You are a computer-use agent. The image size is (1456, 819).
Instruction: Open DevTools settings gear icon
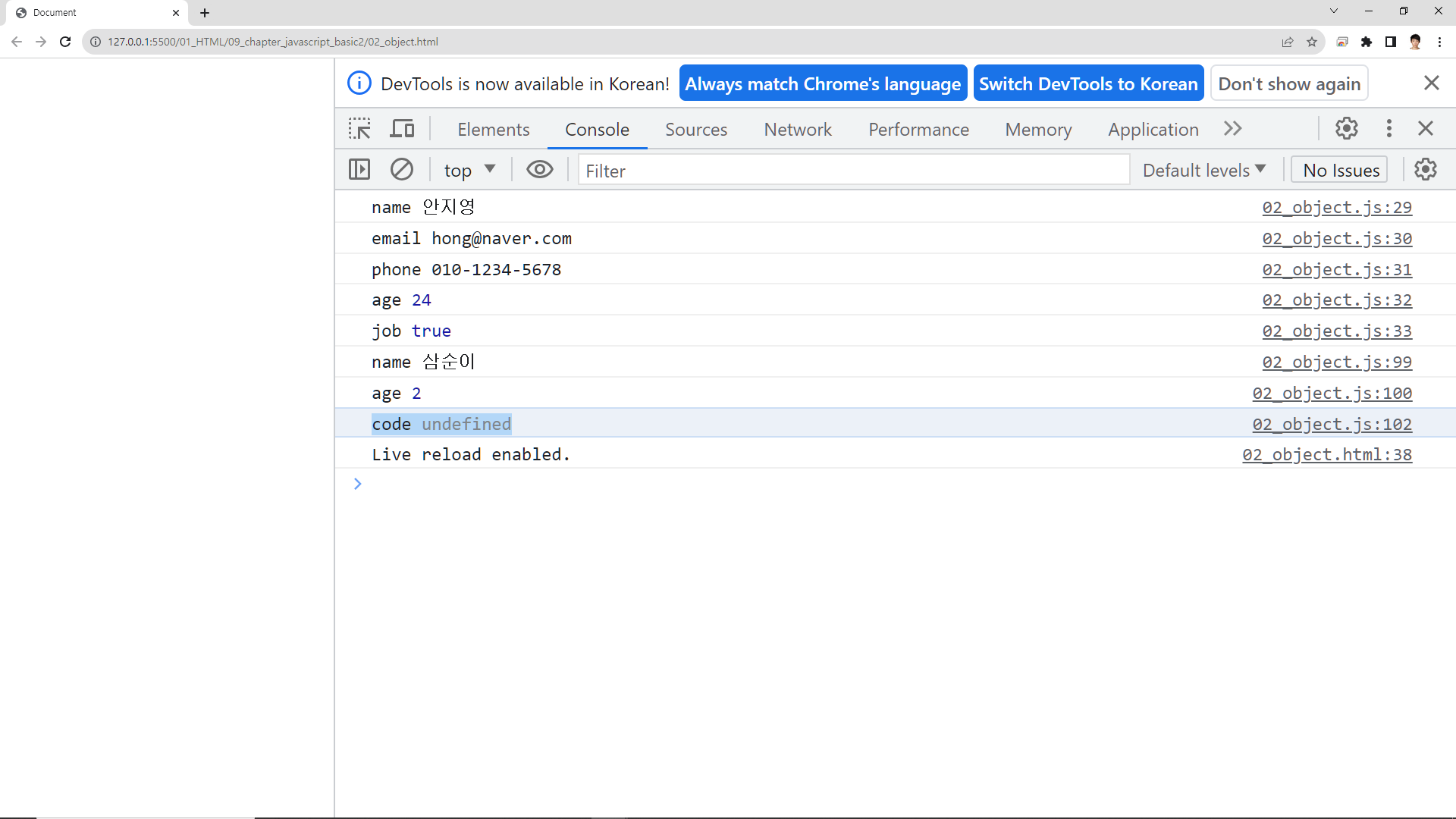pyautogui.click(x=1347, y=128)
